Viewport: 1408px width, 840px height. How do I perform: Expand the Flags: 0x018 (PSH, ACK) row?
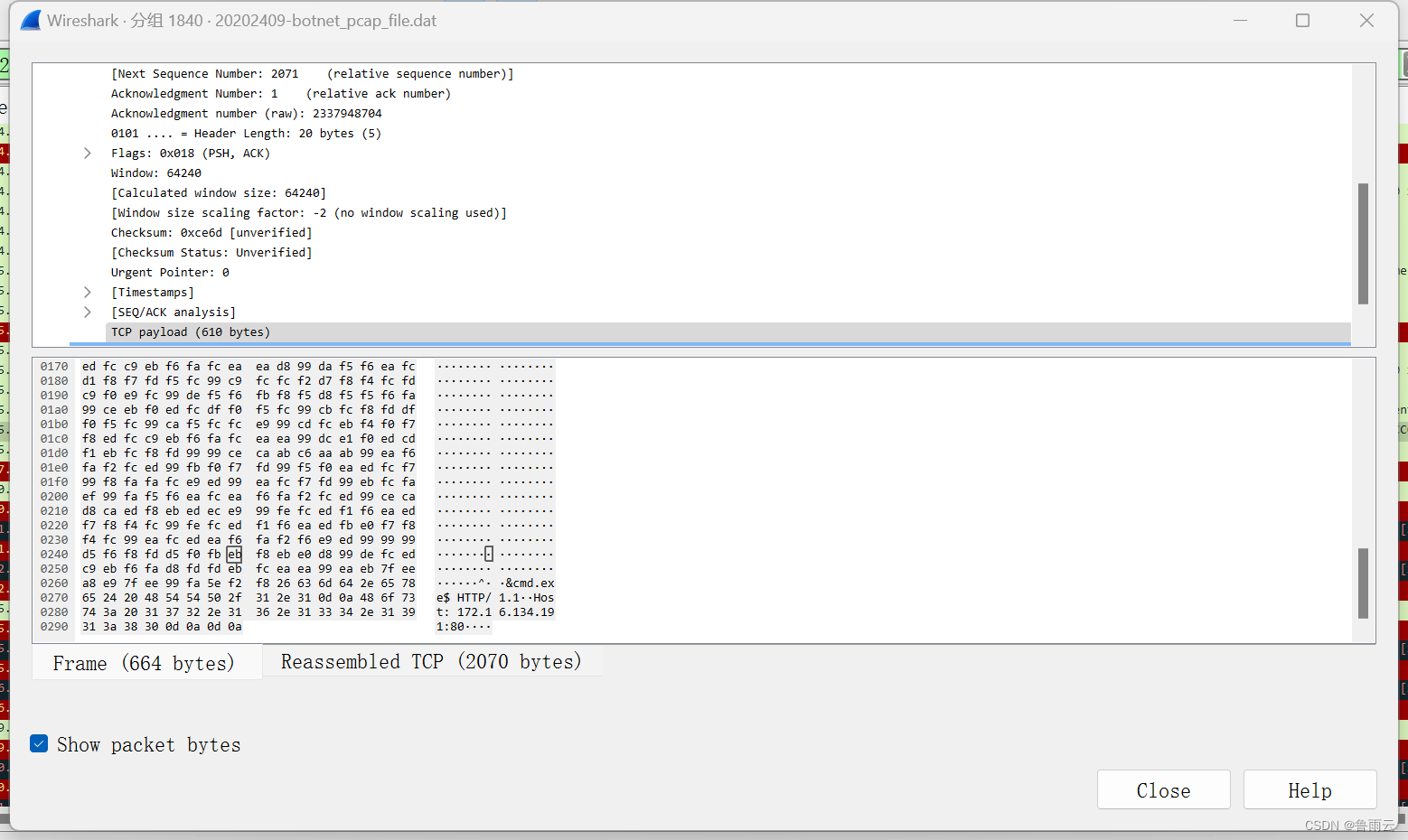[x=88, y=154]
